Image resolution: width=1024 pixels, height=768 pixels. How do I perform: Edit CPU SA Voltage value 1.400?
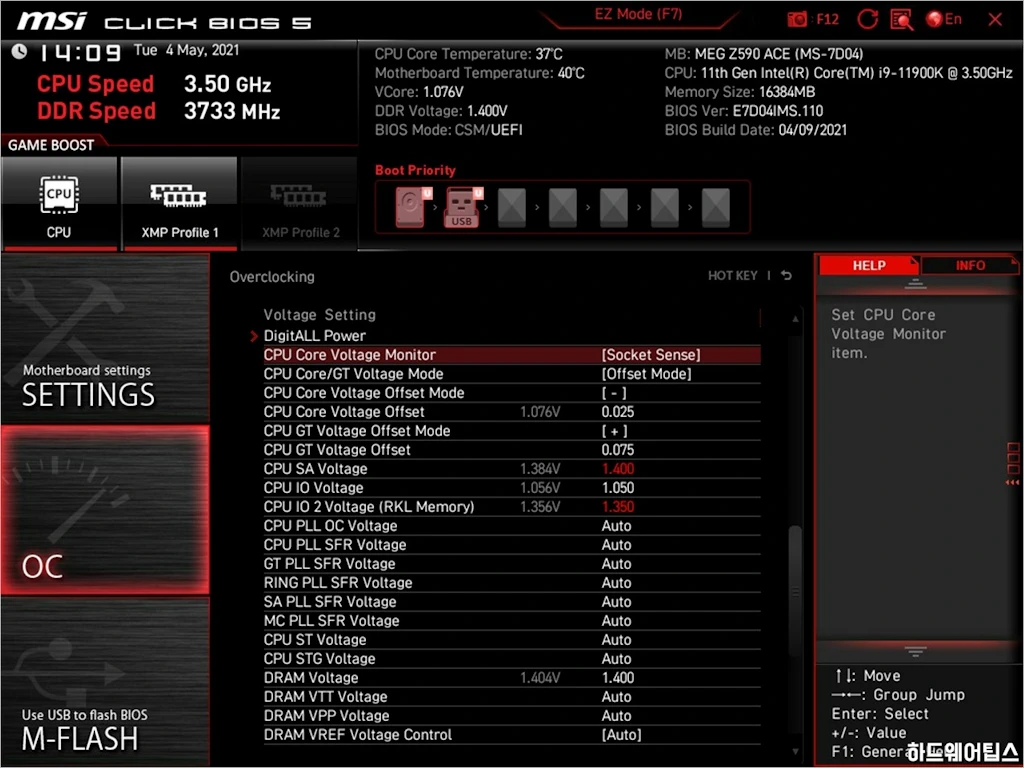pyautogui.click(x=618, y=468)
